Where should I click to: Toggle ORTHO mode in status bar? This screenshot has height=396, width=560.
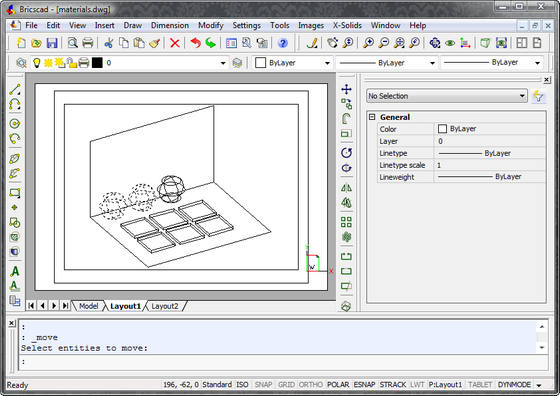(310, 385)
